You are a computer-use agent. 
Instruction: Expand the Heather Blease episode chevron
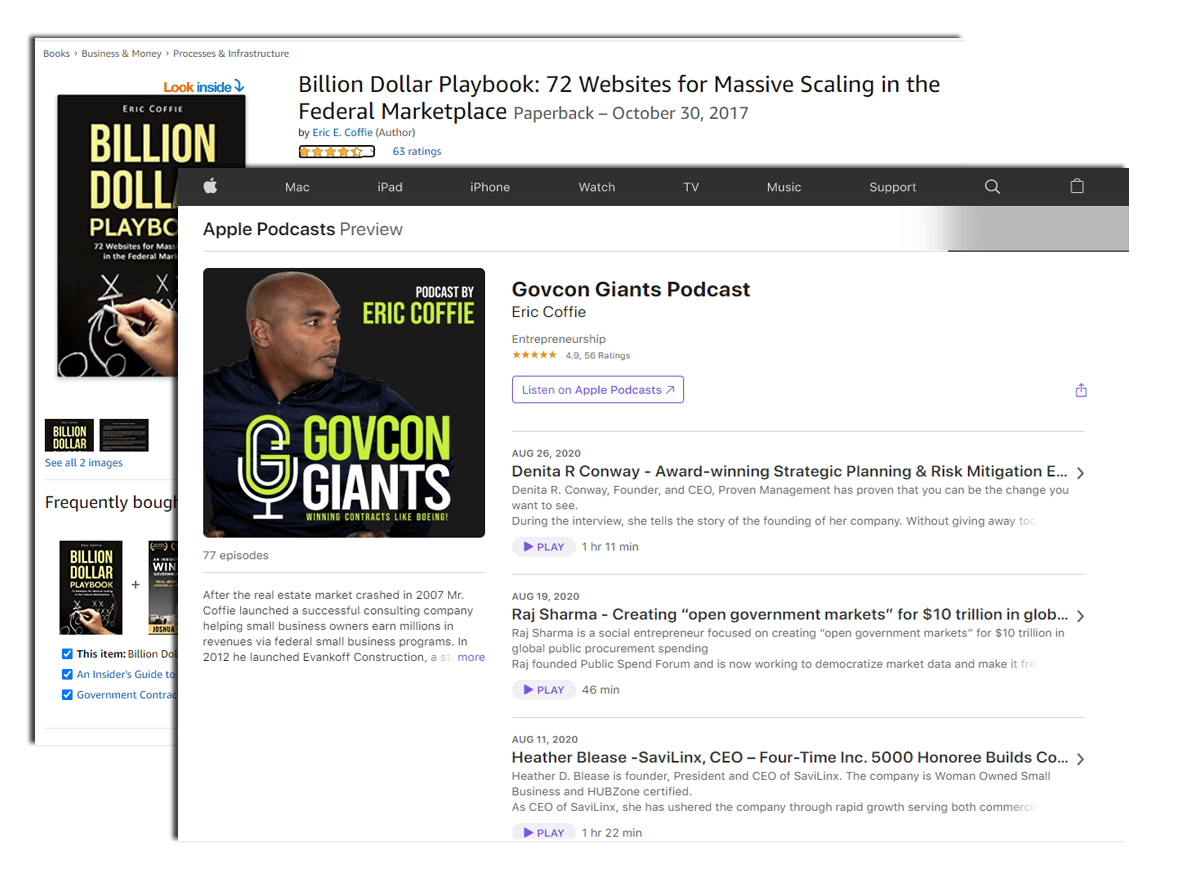pyautogui.click(x=1080, y=759)
